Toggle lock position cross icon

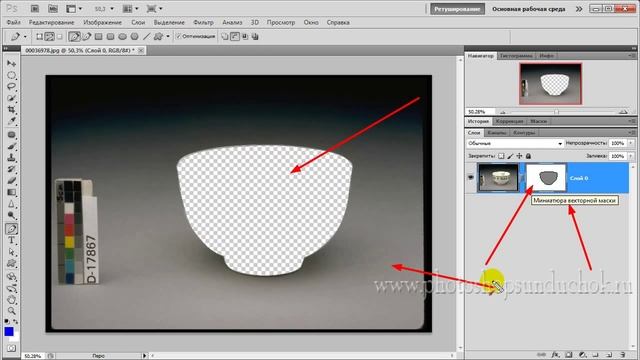click(x=519, y=156)
